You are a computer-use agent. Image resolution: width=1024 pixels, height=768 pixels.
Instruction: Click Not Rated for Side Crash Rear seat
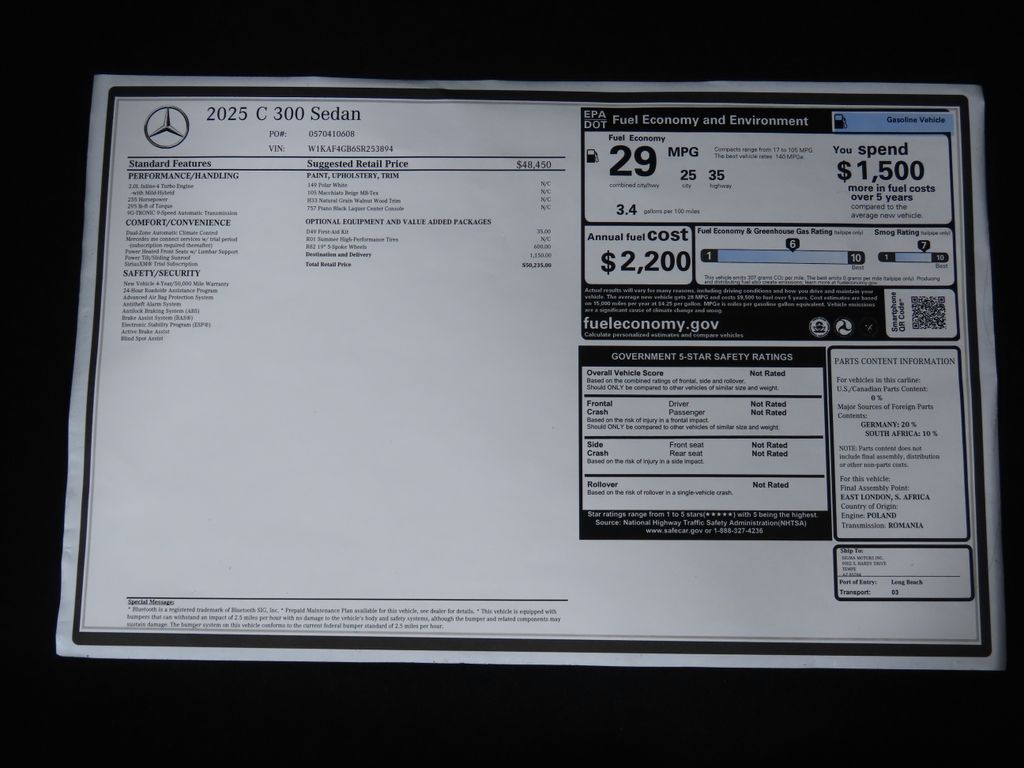[769, 454]
